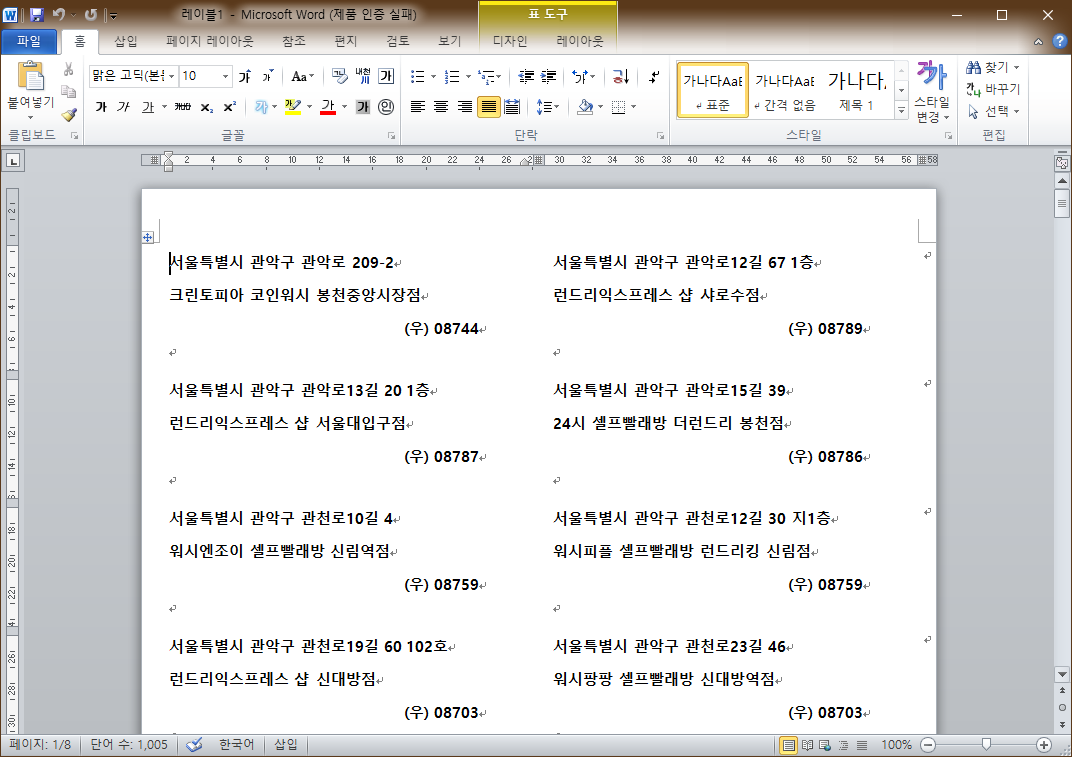
Task: Open the Change Case Aa dropdown
Action: 303,76
